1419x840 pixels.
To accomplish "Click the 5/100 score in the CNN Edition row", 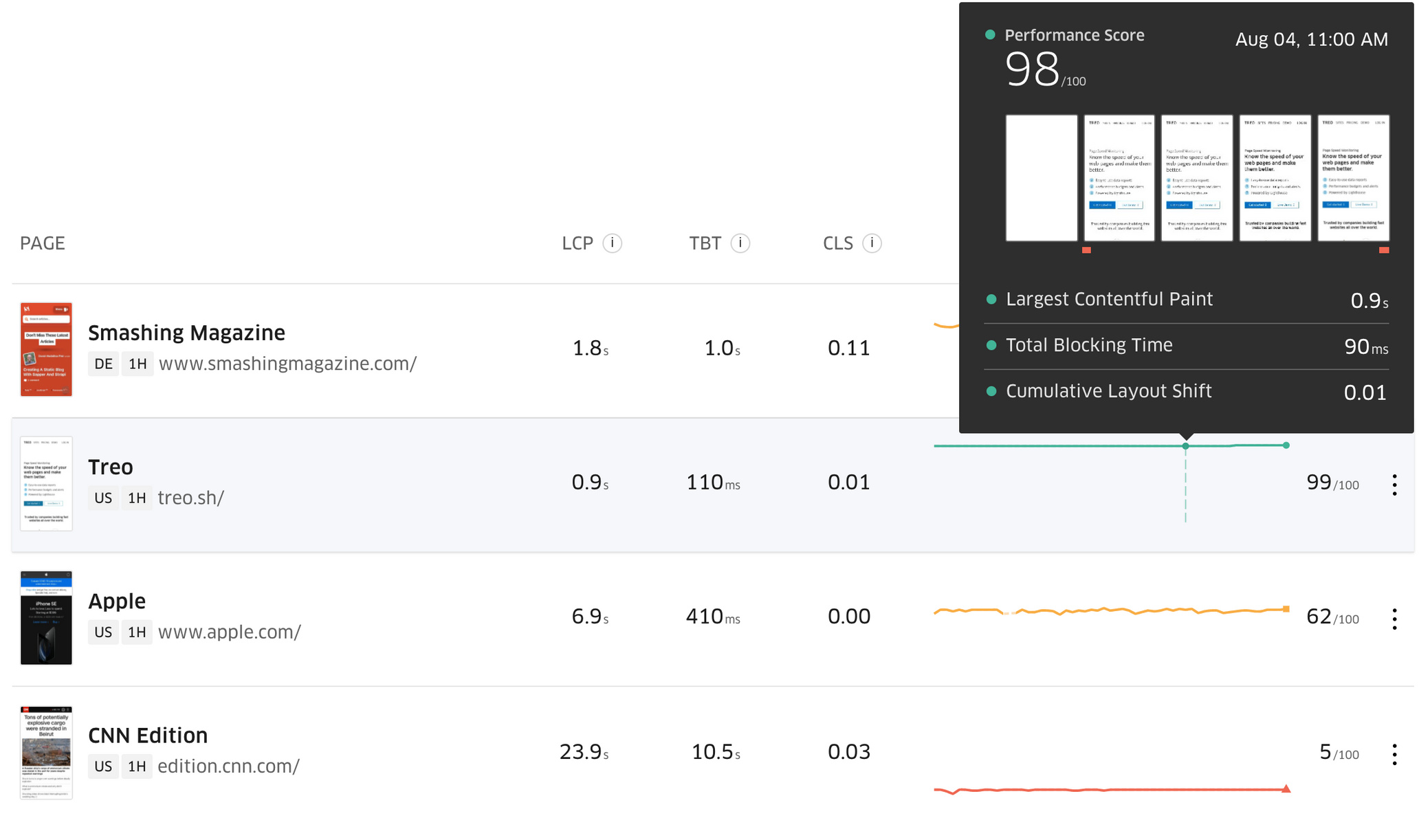I will coord(1339,752).
